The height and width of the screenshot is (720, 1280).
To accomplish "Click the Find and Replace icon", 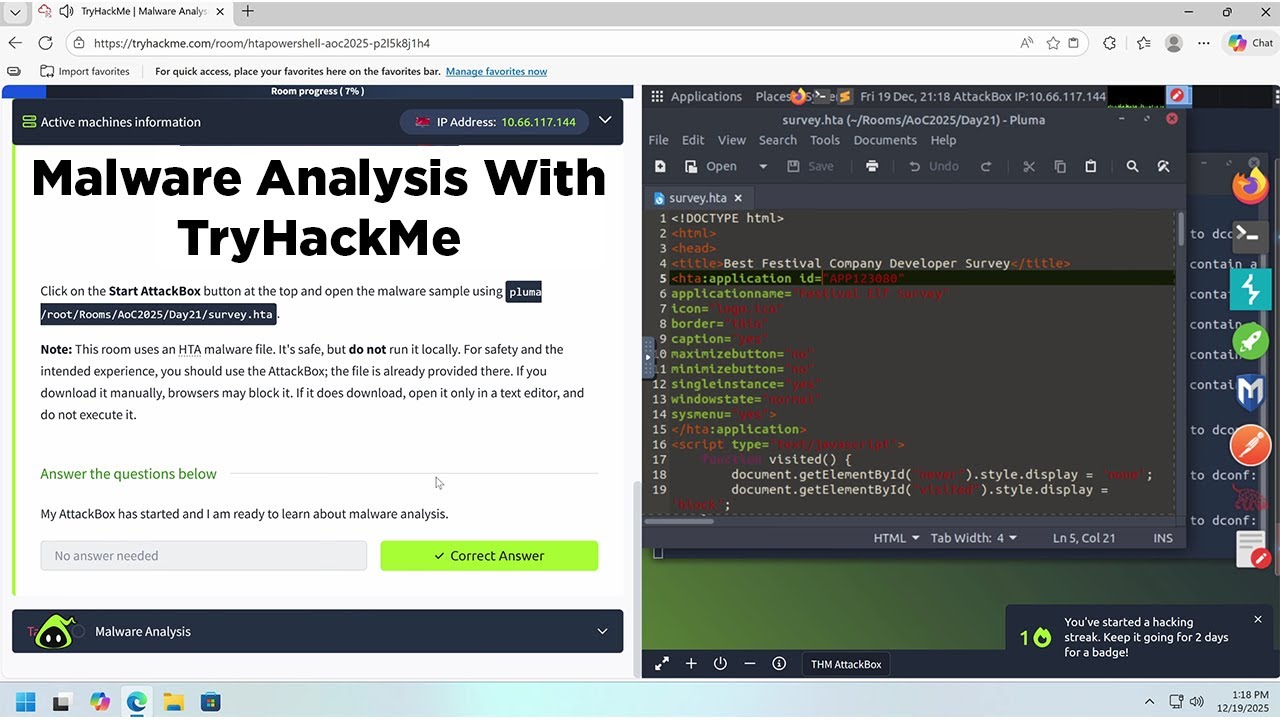I will (x=1163, y=167).
